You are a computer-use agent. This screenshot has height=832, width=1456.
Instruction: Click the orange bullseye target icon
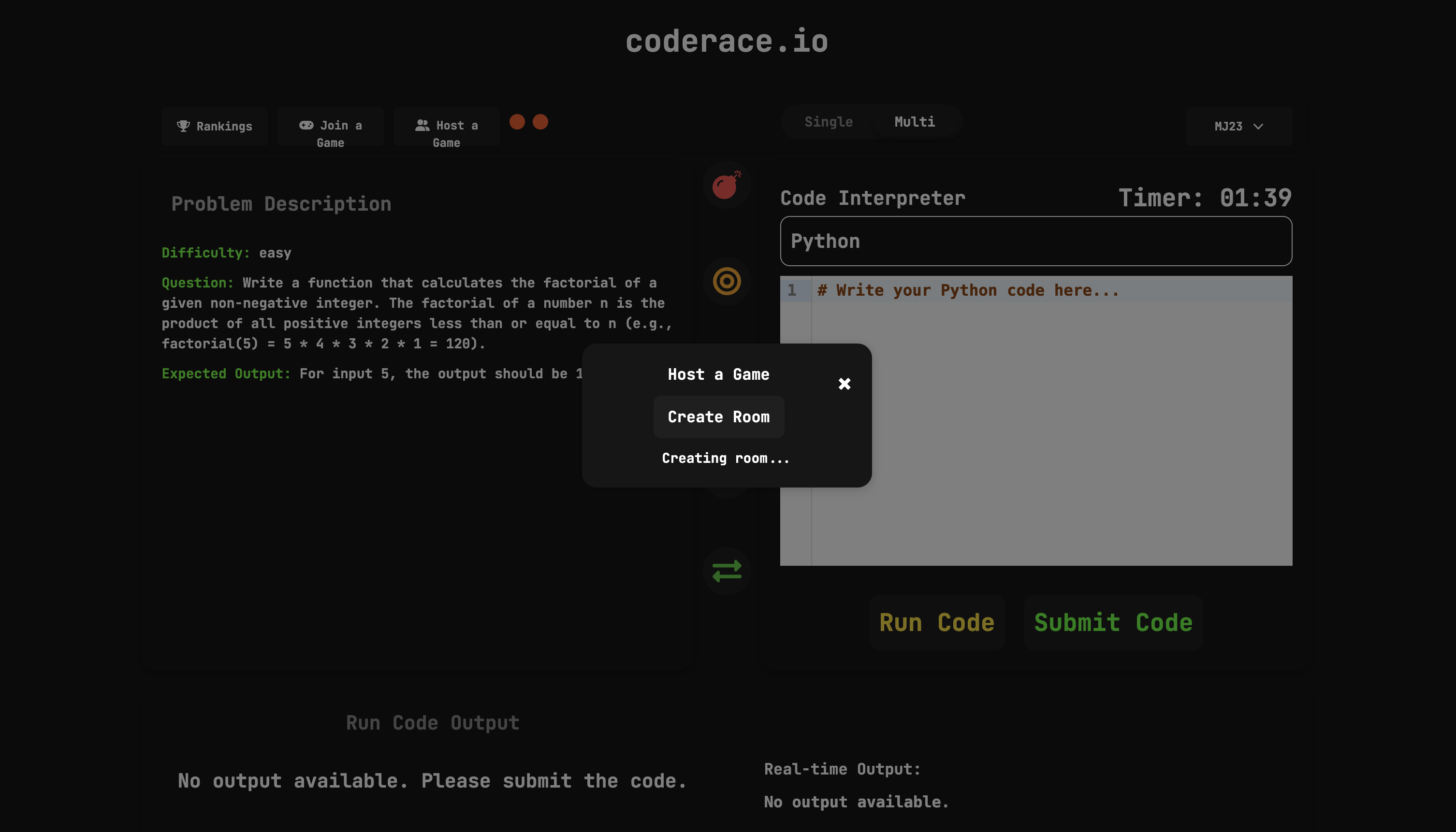coord(726,281)
